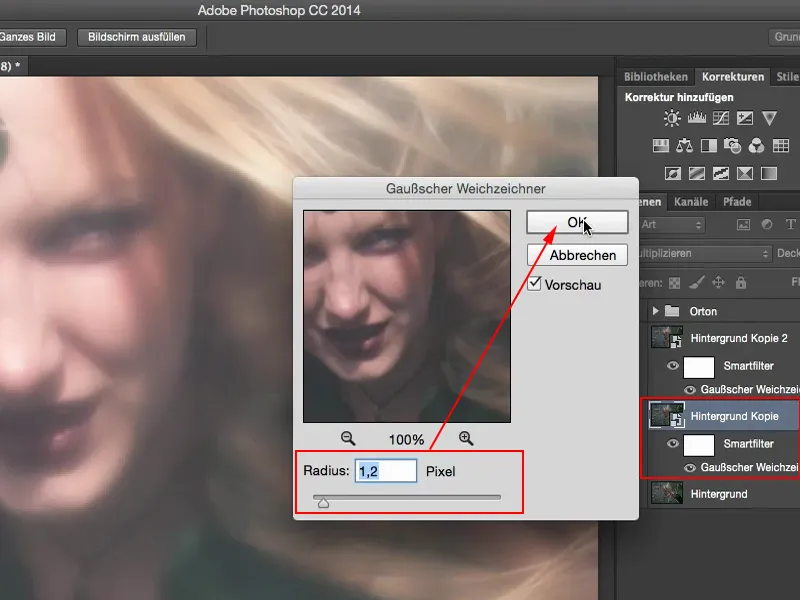Add a Vibrance adjustment
Viewport: 800px width, 600px height.
click(769, 118)
